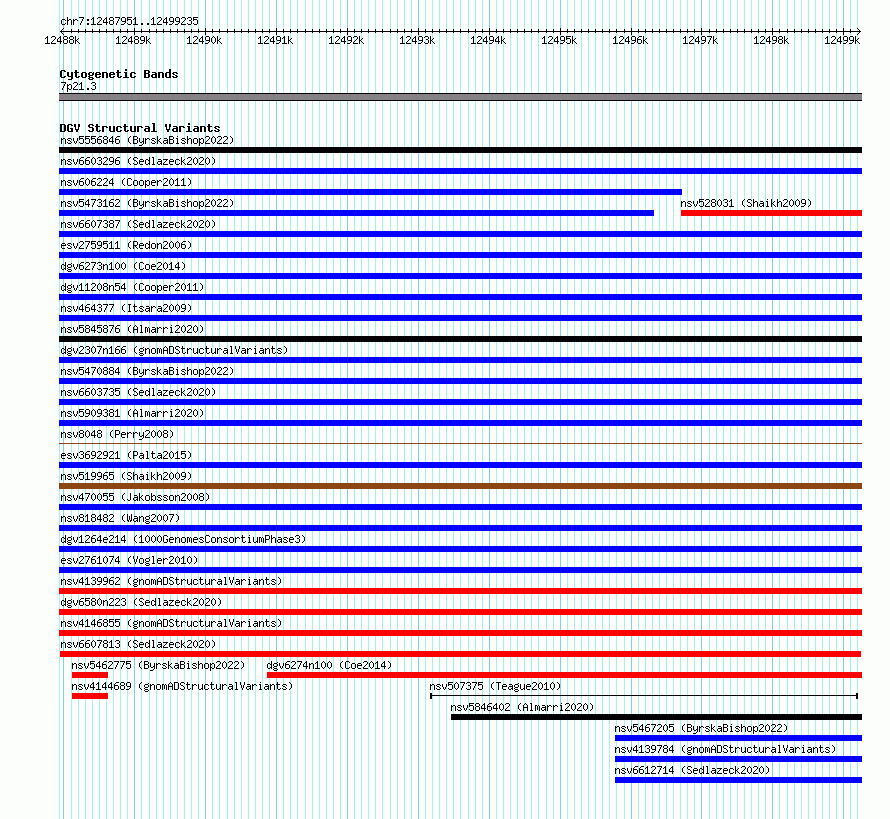Click the nsv818482 (Wang2007) label
This screenshot has width=890, height=819.
120,518
